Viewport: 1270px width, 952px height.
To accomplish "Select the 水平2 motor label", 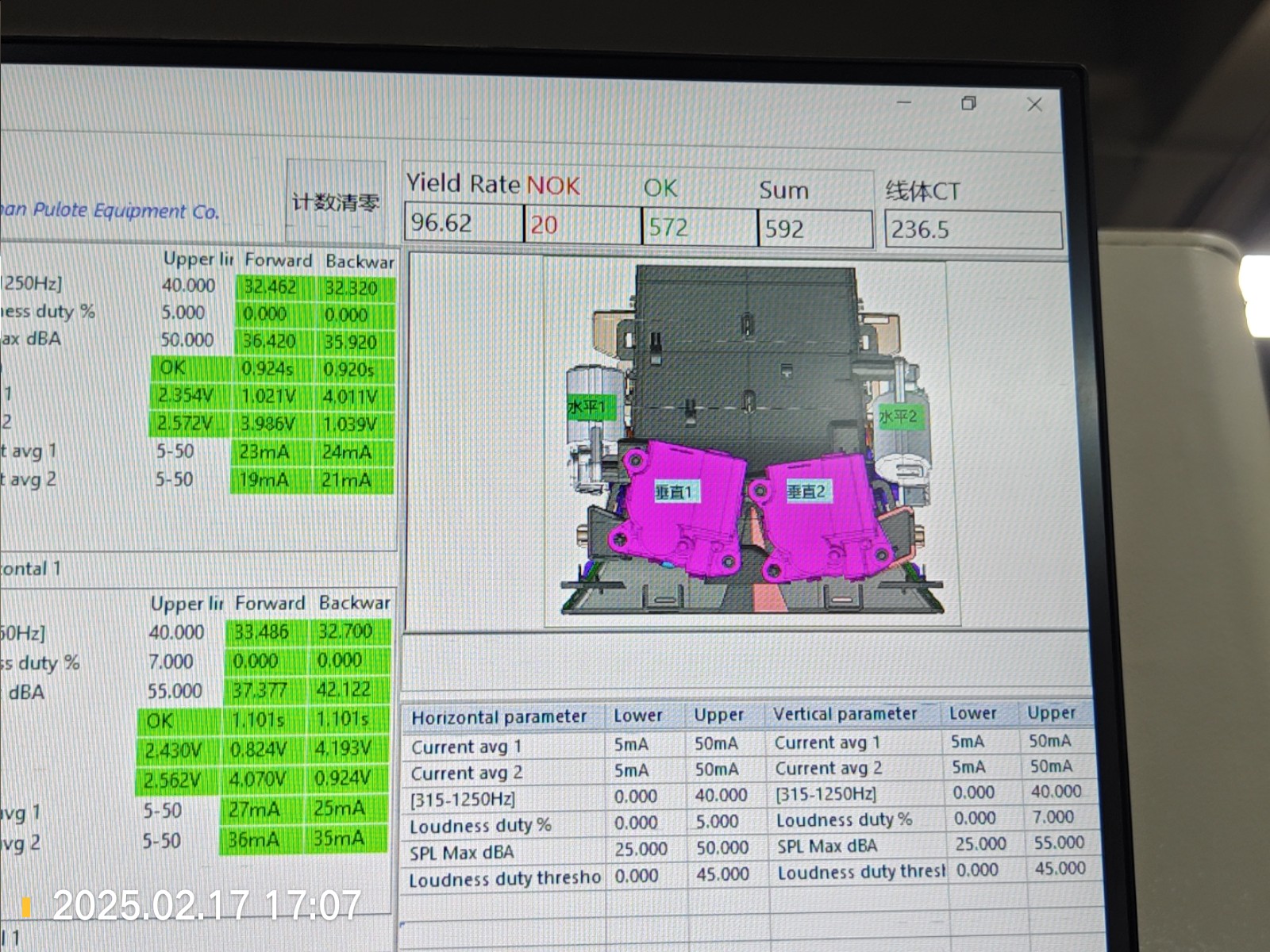I will pos(898,416).
